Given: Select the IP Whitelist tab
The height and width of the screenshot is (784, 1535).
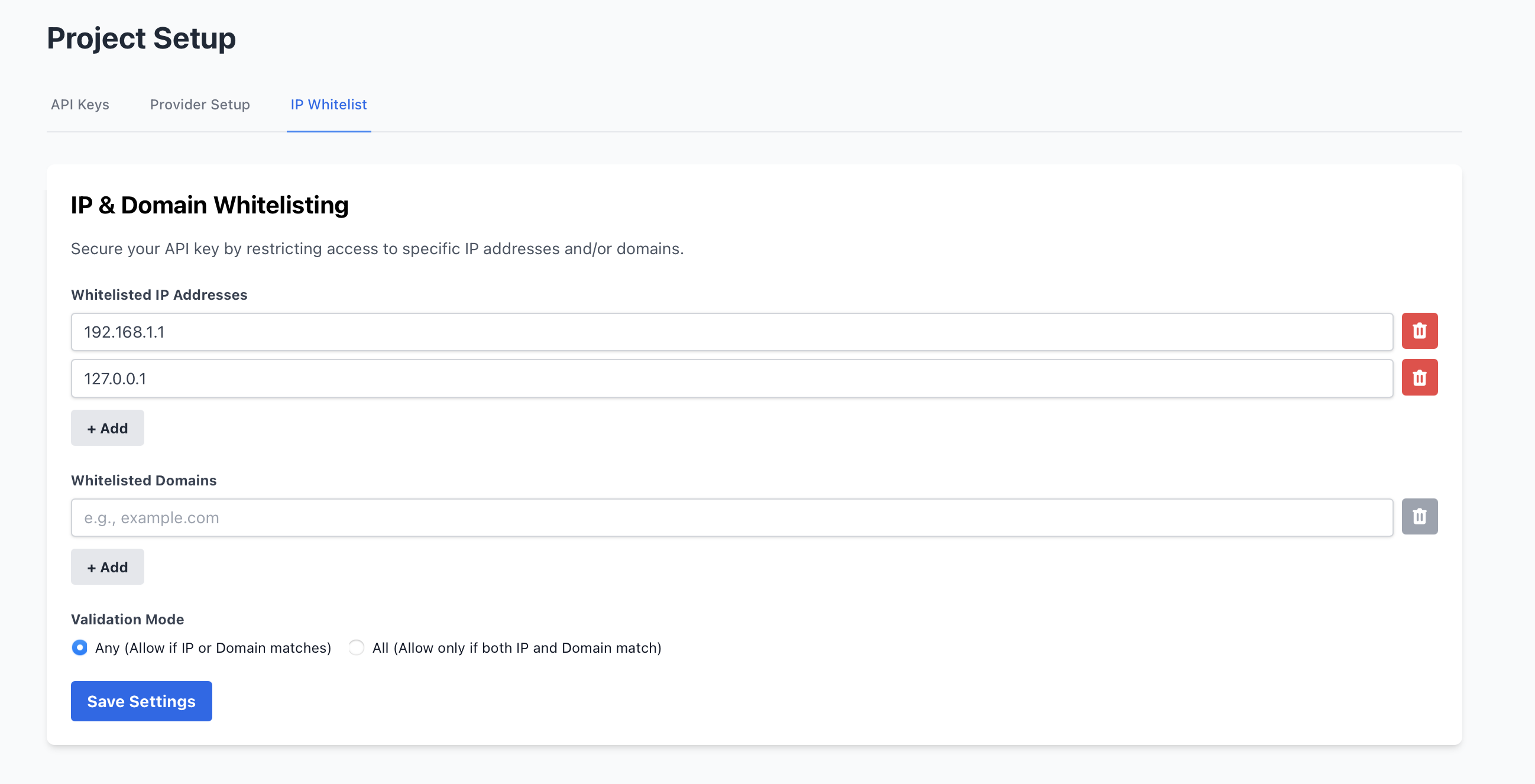Looking at the screenshot, I should 328,105.
